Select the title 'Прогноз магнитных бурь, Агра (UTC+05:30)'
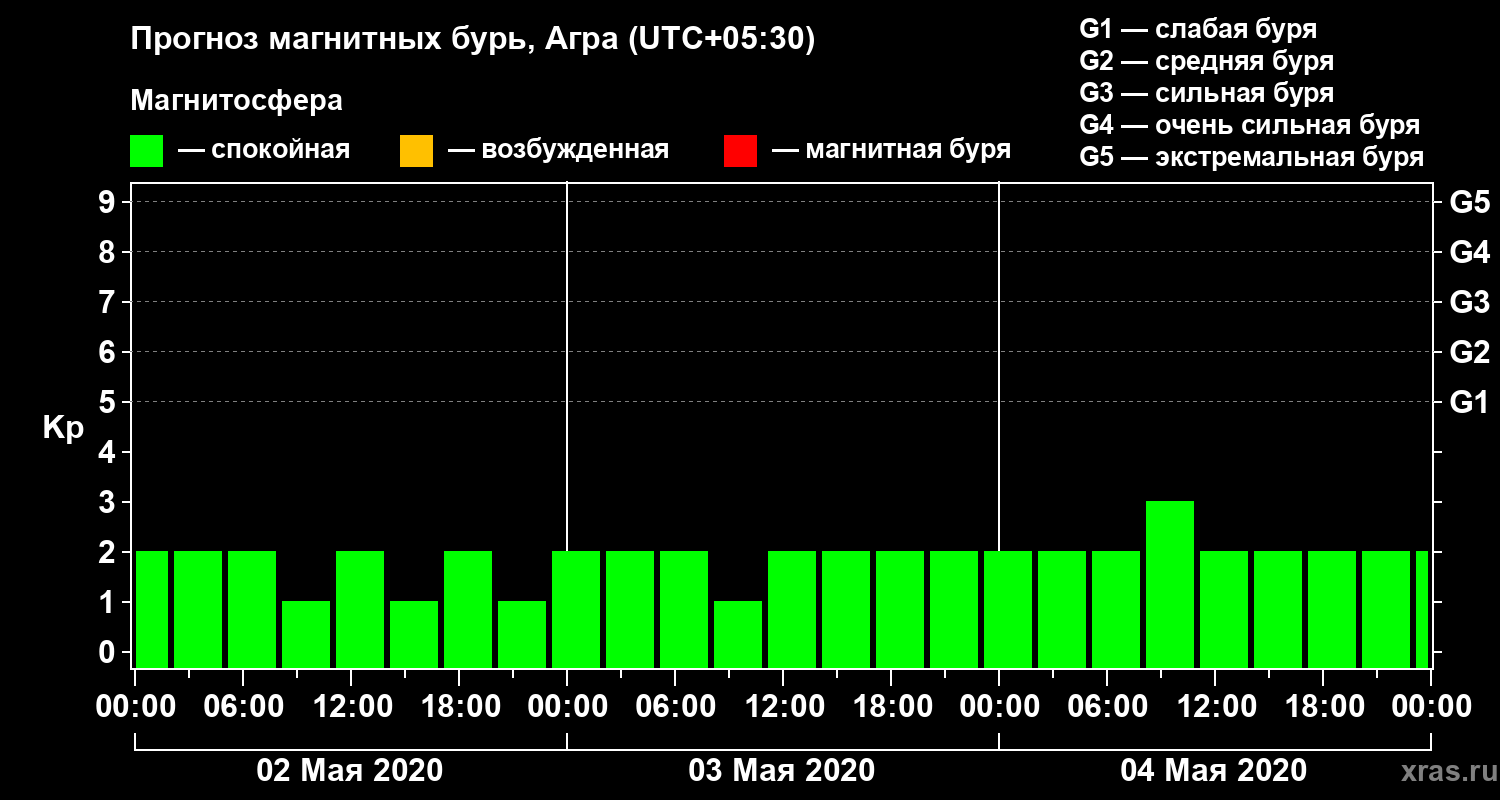 click(473, 40)
